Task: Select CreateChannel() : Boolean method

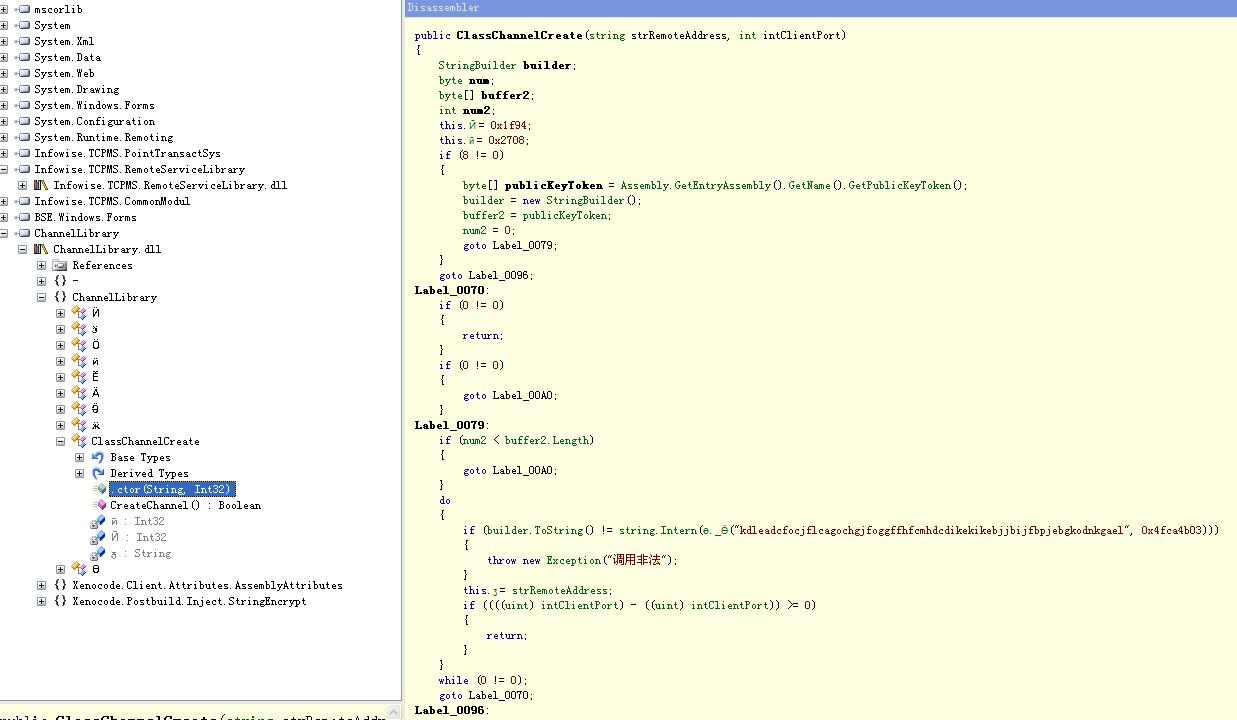Action: [185, 505]
